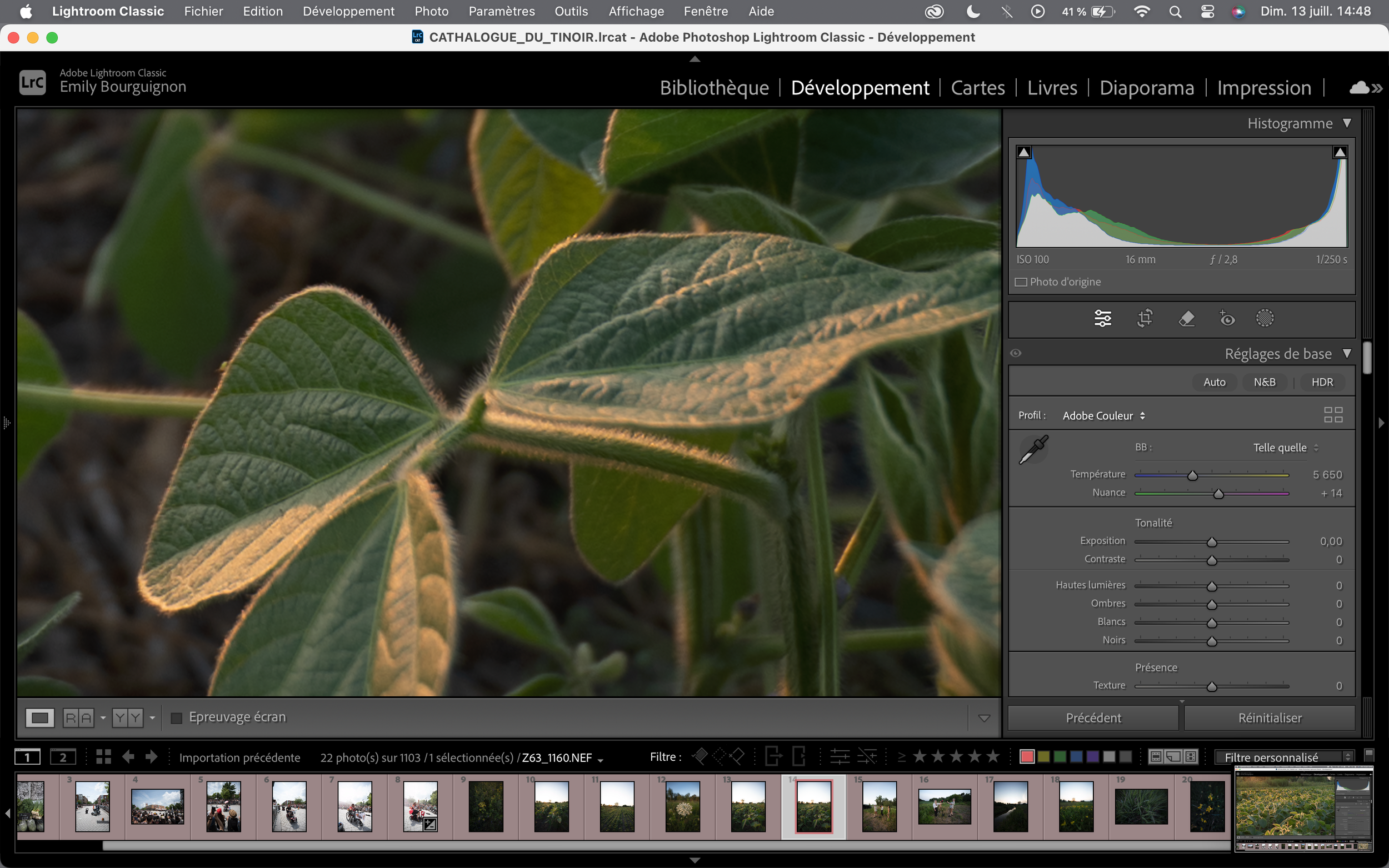
Task: Open the Masking tool circle icon
Action: (x=1265, y=318)
